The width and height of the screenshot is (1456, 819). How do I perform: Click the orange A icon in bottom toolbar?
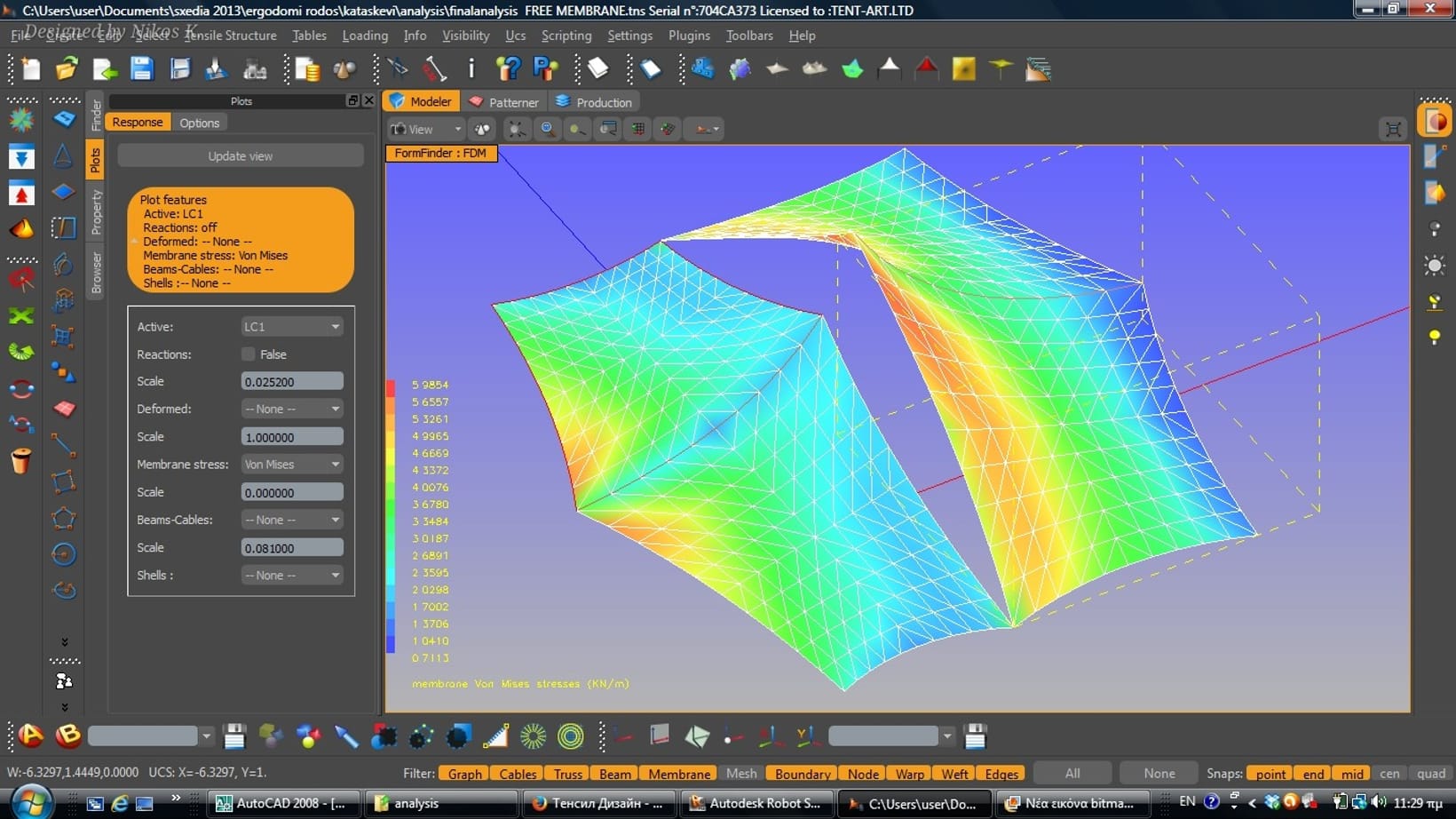(x=31, y=736)
